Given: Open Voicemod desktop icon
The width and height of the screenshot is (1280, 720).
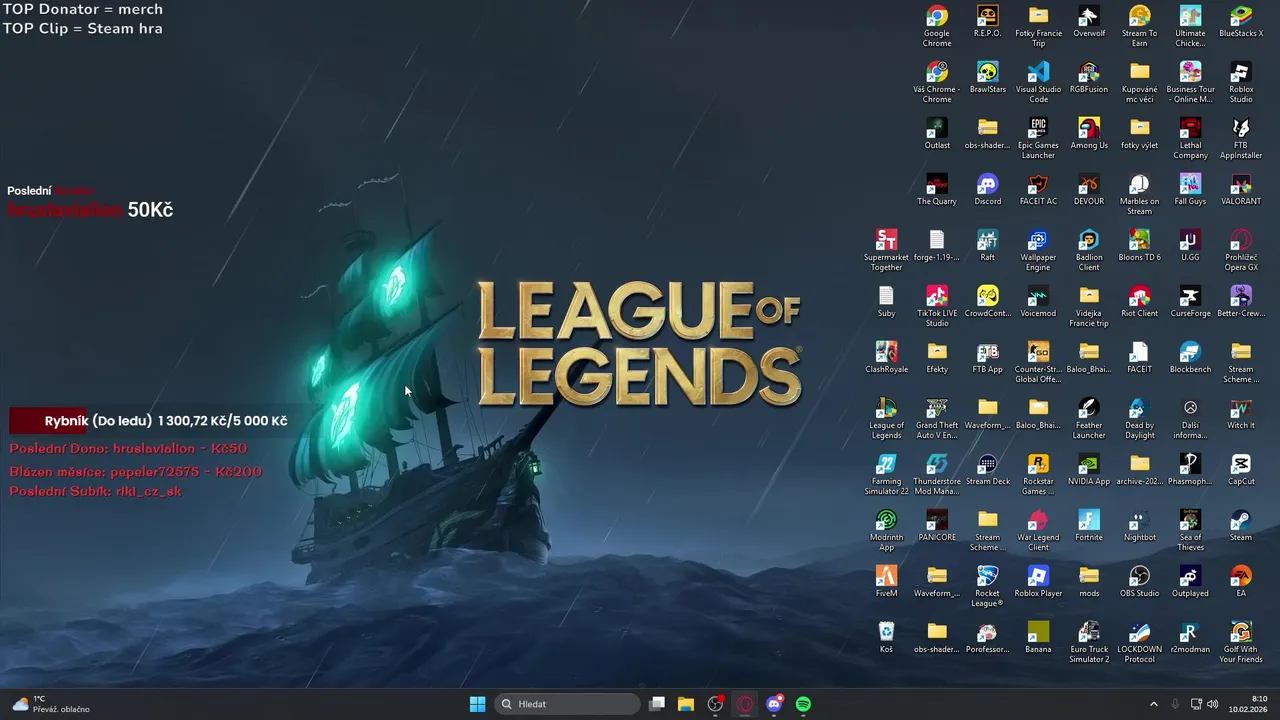Looking at the screenshot, I should (x=1038, y=302).
